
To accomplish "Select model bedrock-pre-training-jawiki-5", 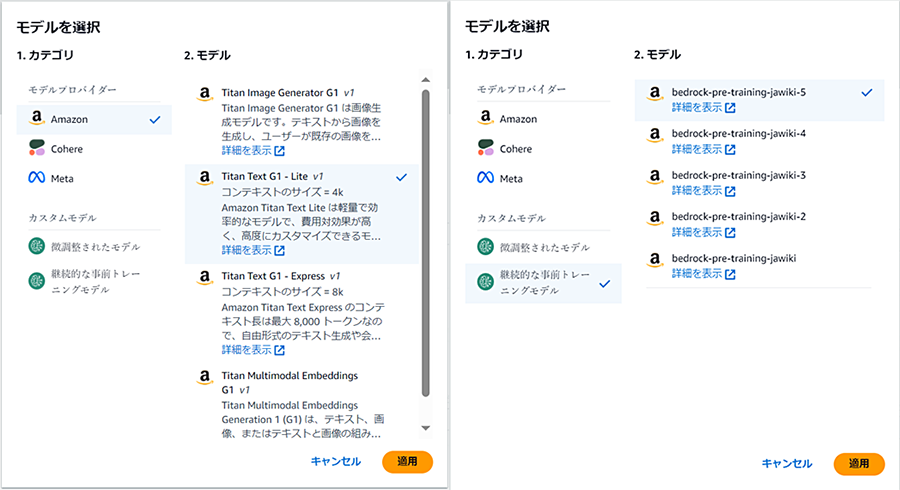I will pos(759,100).
